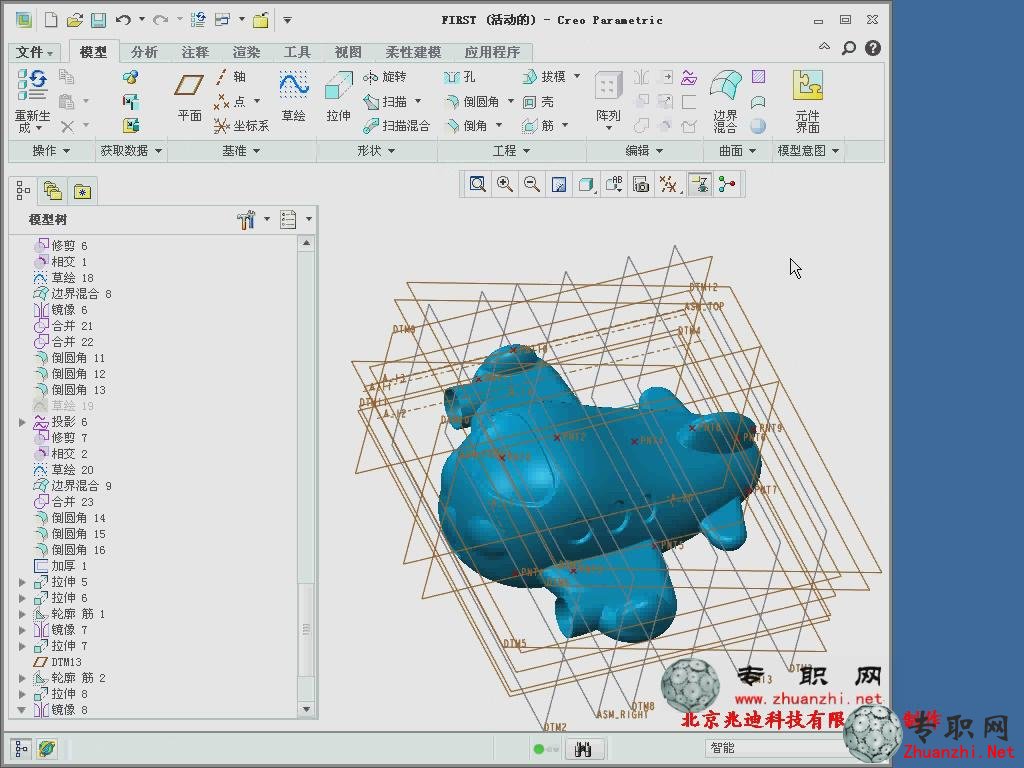Click the Zoom Out icon

point(532,185)
